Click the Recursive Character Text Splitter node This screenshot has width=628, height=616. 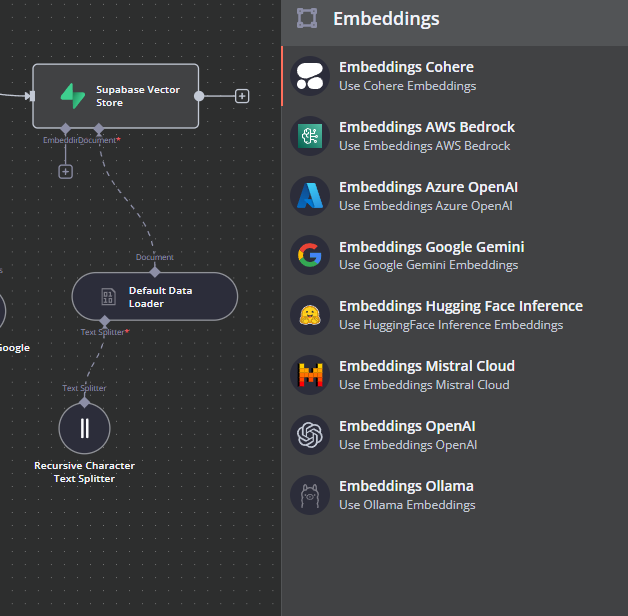pos(84,428)
